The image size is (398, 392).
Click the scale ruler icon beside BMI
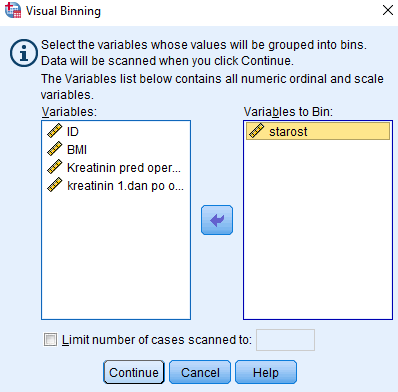(55, 149)
